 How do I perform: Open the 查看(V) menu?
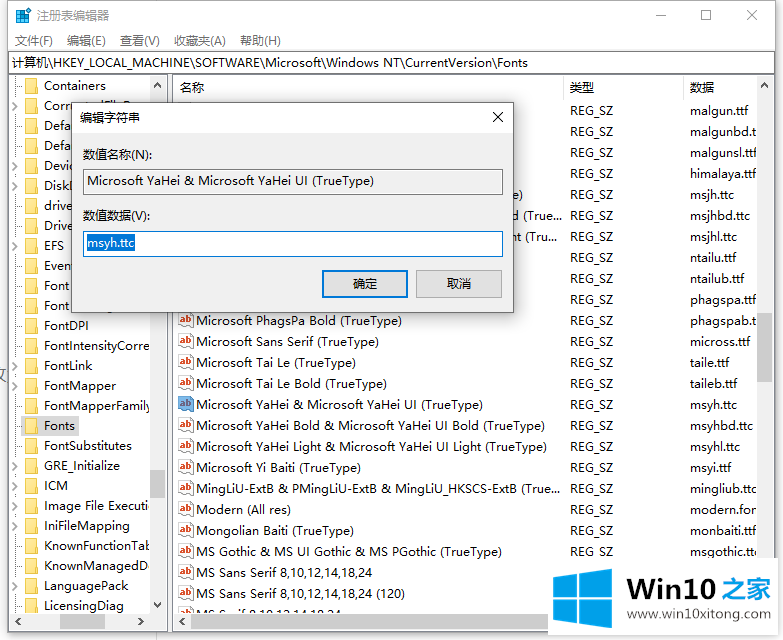tap(139, 40)
